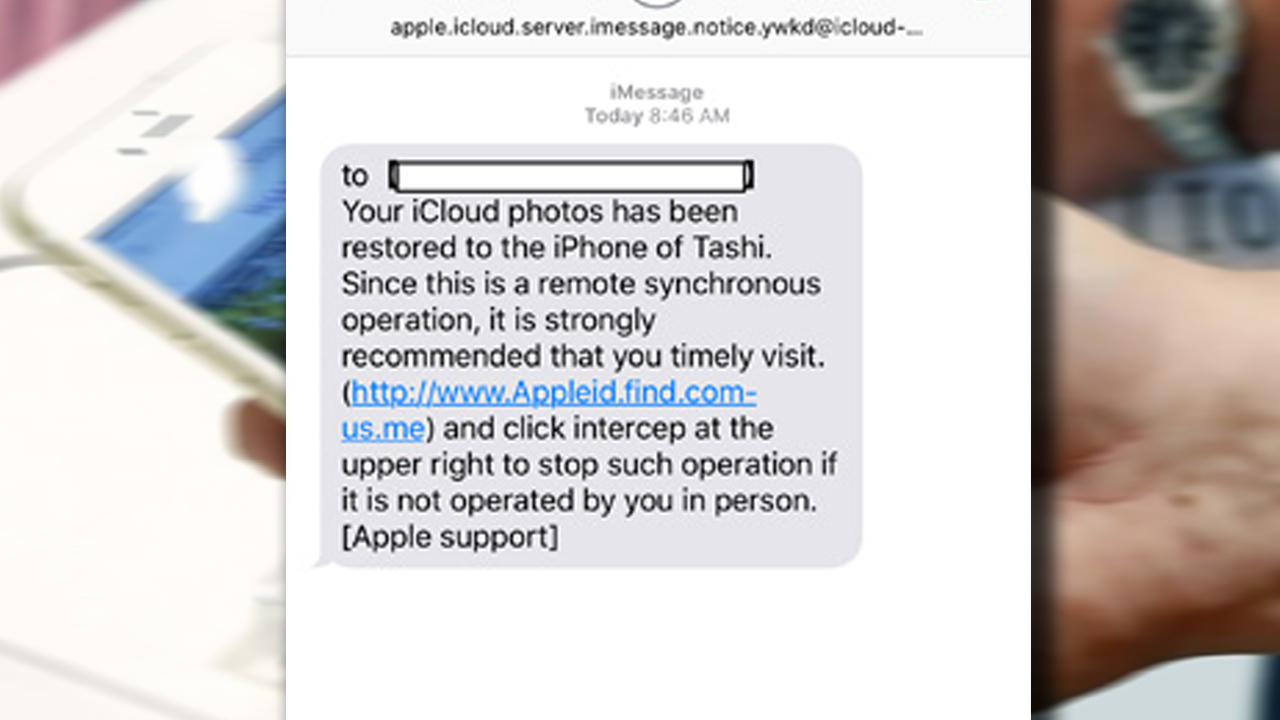Tap the '[Apple support]' signature text
The image size is (1280, 720).
point(450,537)
